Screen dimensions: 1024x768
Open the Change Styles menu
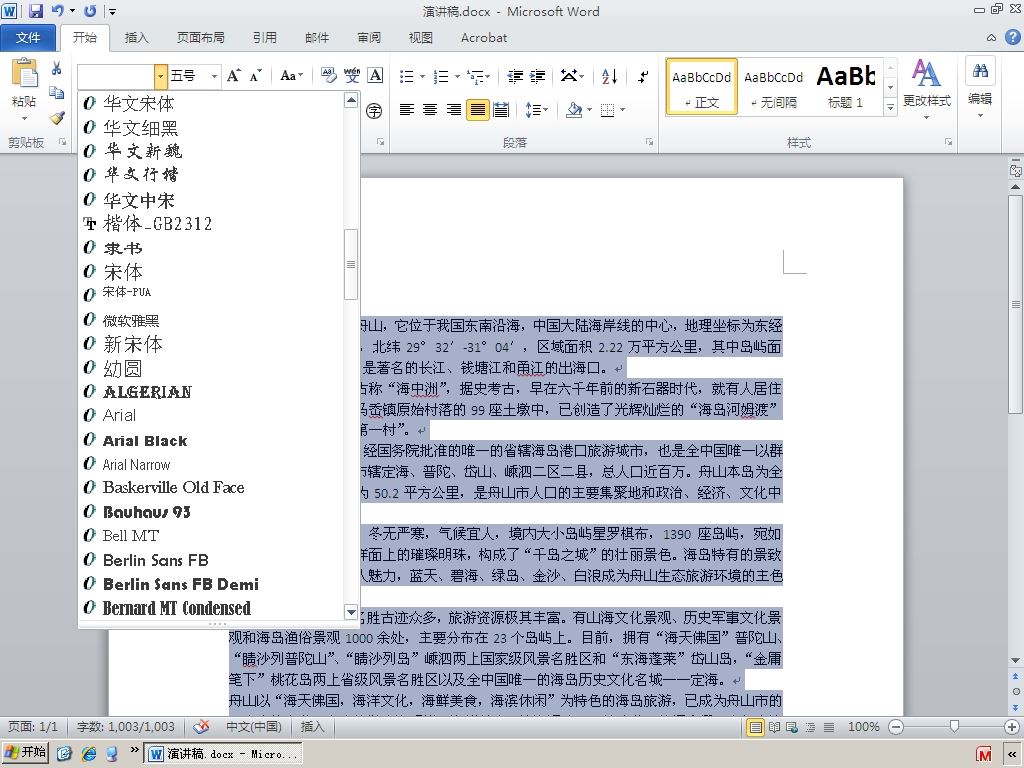click(927, 90)
